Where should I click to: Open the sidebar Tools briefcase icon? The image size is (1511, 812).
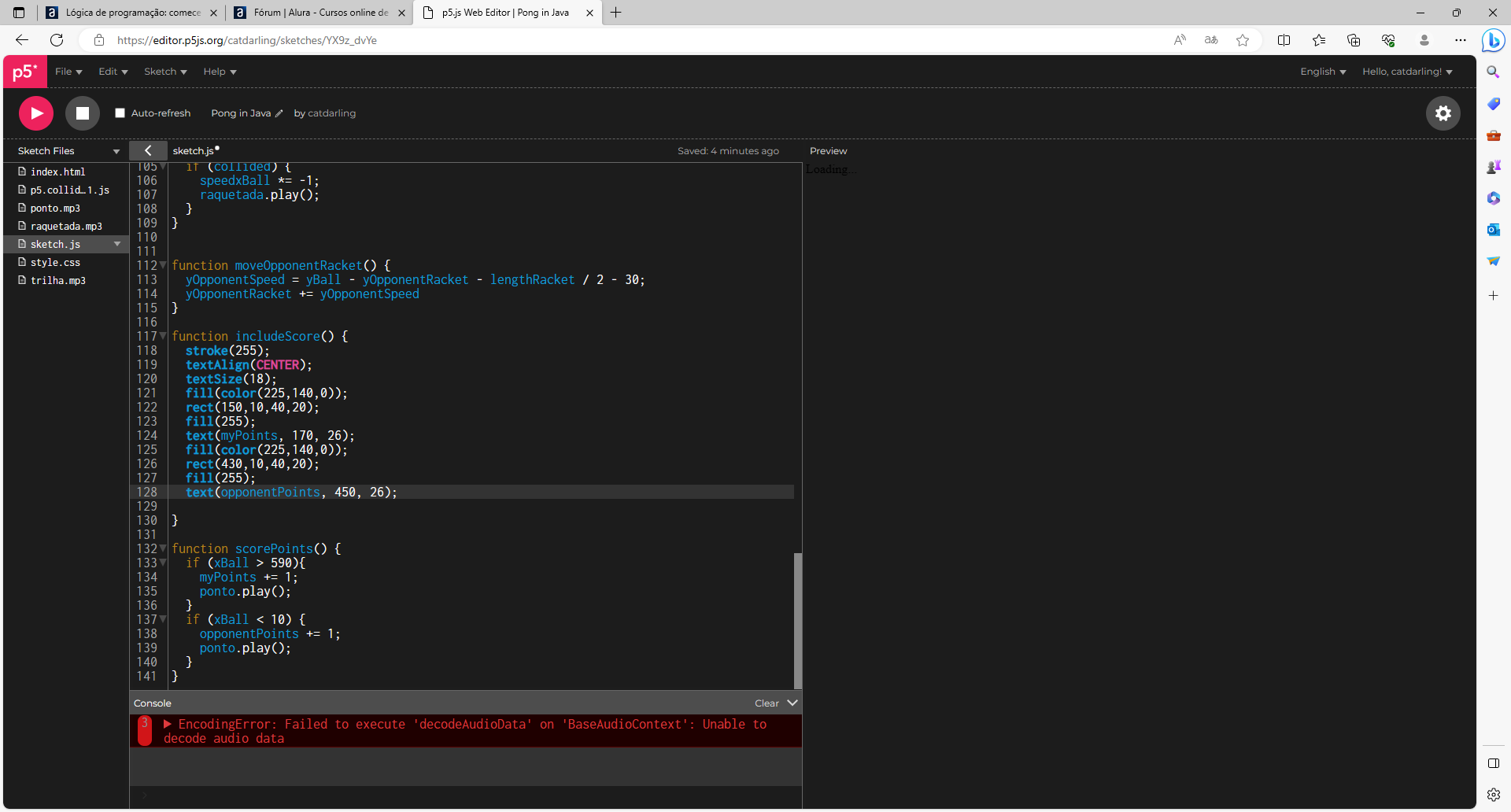1493,135
